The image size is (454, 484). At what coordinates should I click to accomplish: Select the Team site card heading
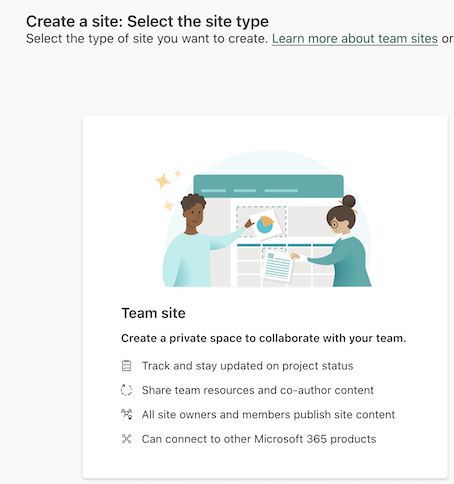(x=153, y=313)
